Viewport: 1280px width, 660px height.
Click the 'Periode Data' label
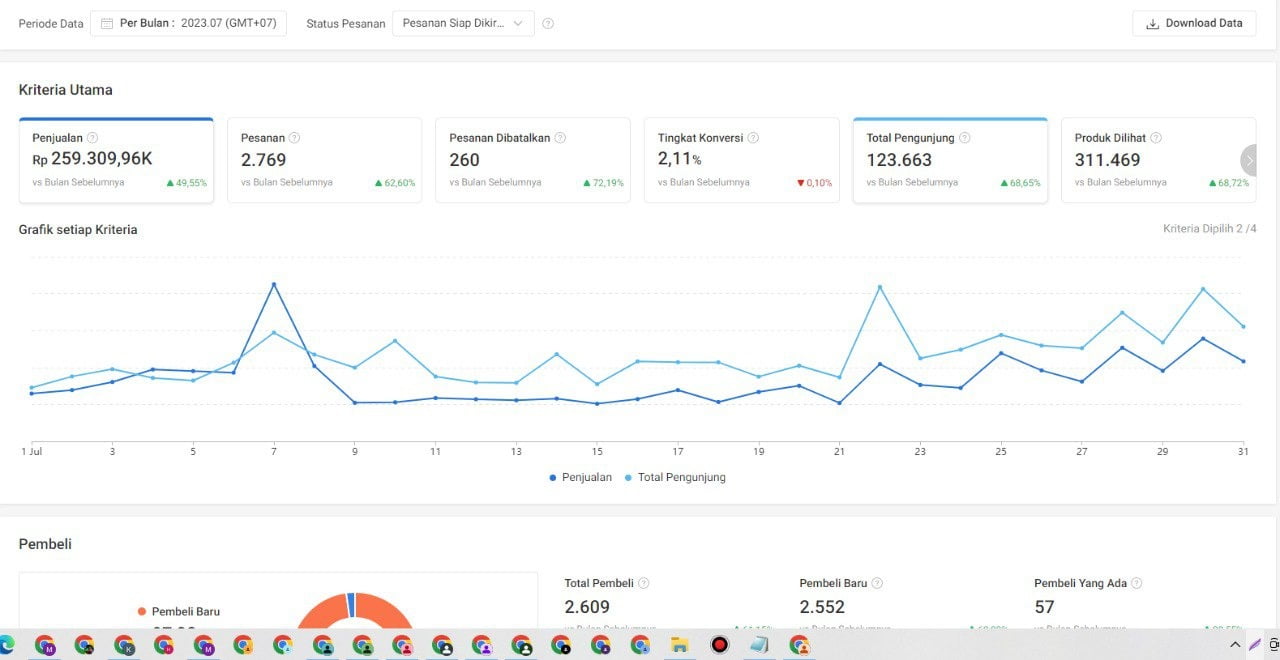click(51, 24)
